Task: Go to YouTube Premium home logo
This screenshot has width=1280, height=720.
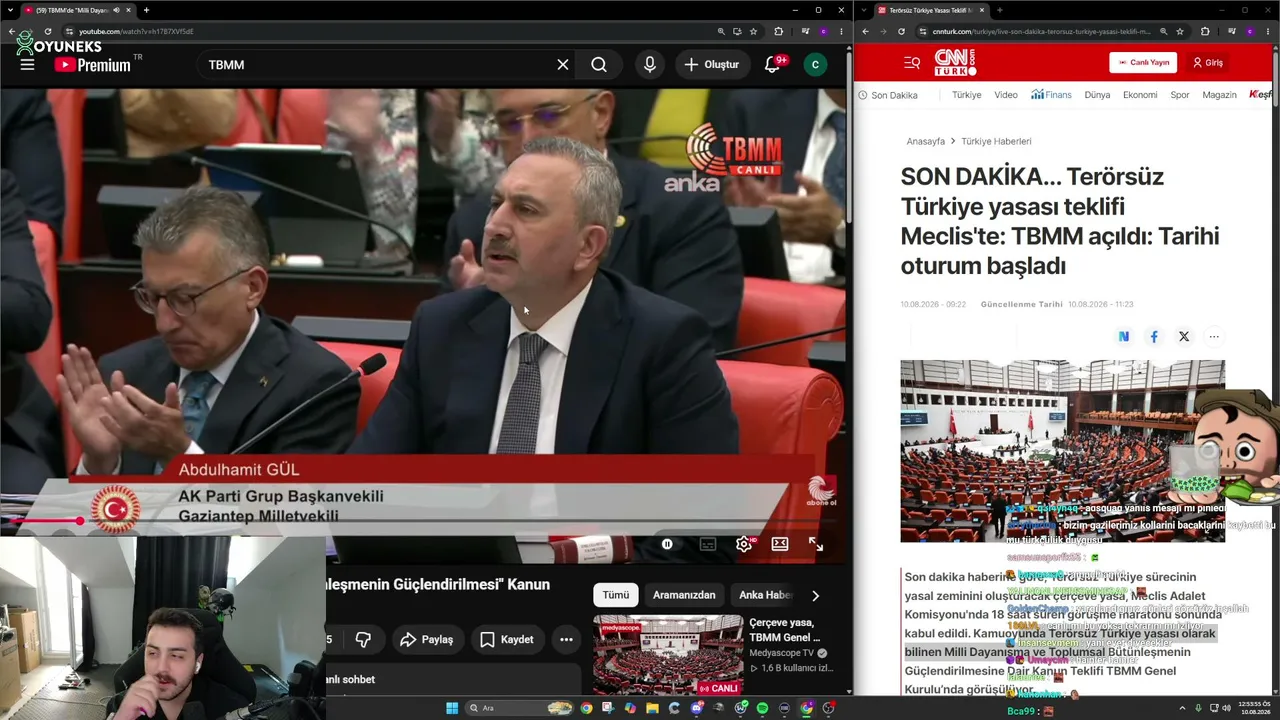Action: 93,65
